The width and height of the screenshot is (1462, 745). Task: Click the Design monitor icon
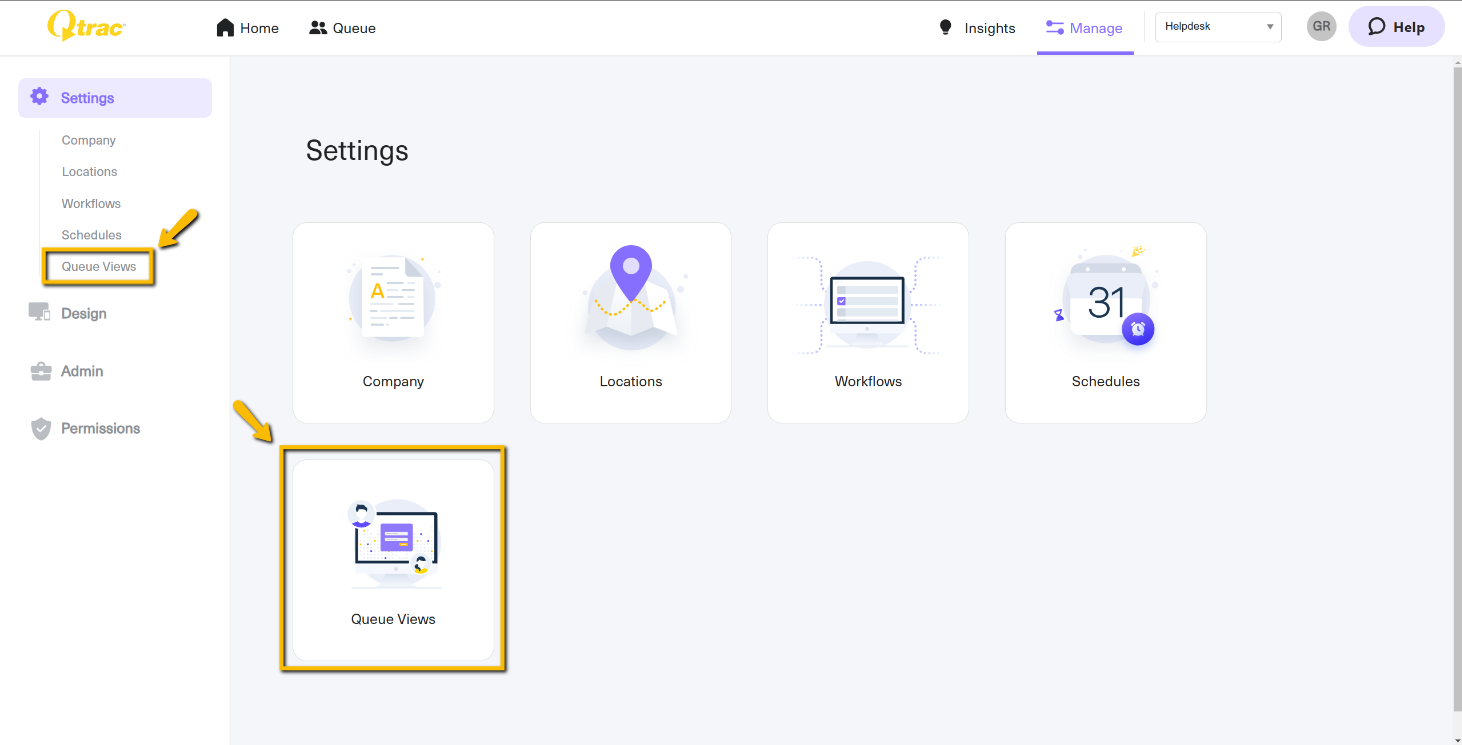40,313
